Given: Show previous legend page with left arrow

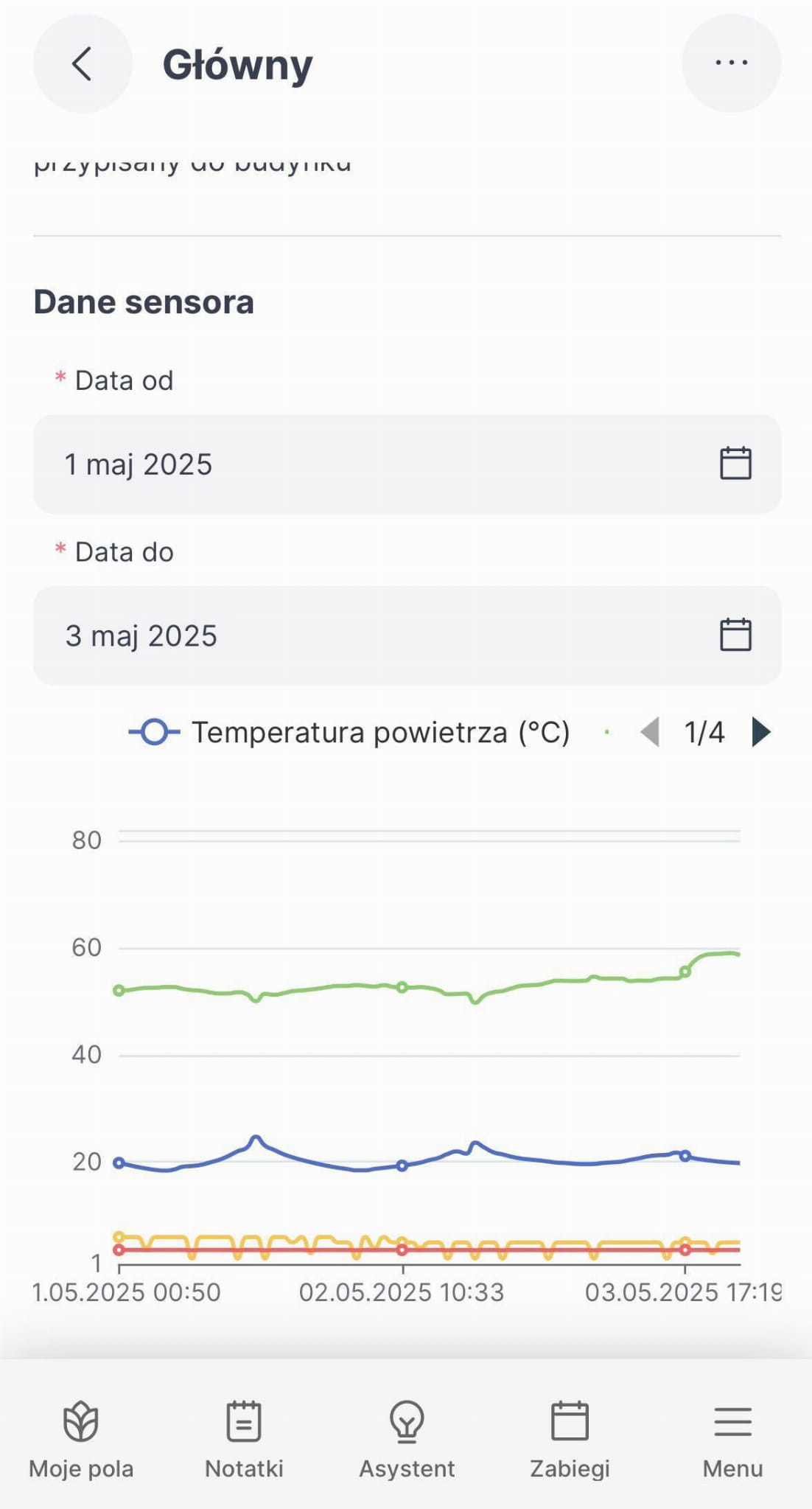Looking at the screenshot, I should (x=650, y=733).
